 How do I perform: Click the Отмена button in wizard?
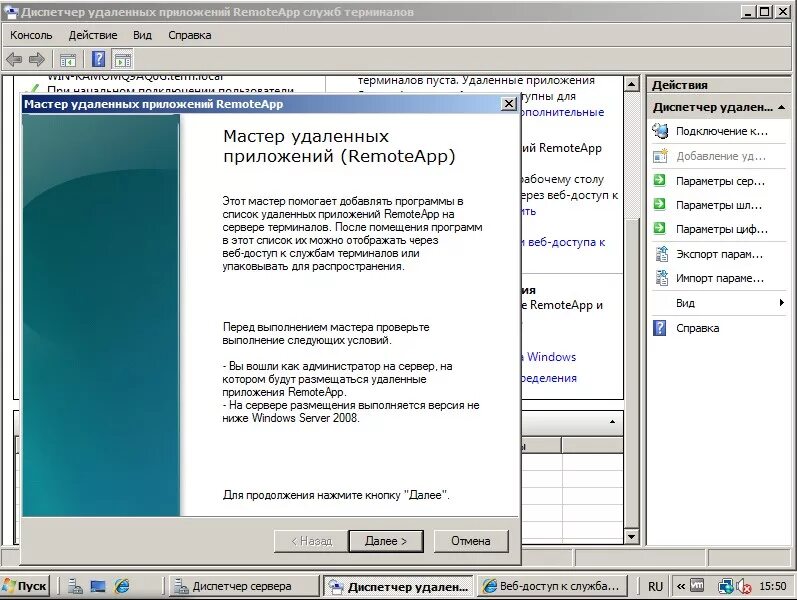(471, 541)
